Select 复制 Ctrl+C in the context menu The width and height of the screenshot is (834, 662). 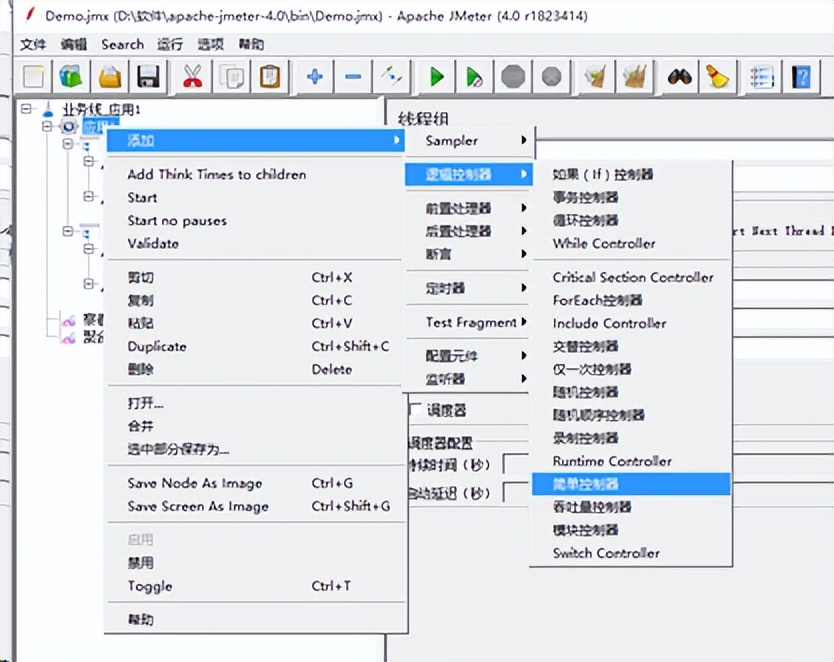pos(256,300)
